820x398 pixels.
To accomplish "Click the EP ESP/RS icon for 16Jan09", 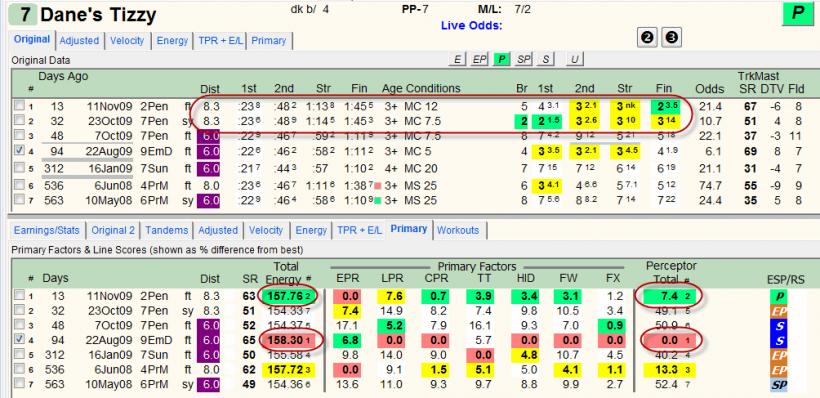I will pos(779,355).
